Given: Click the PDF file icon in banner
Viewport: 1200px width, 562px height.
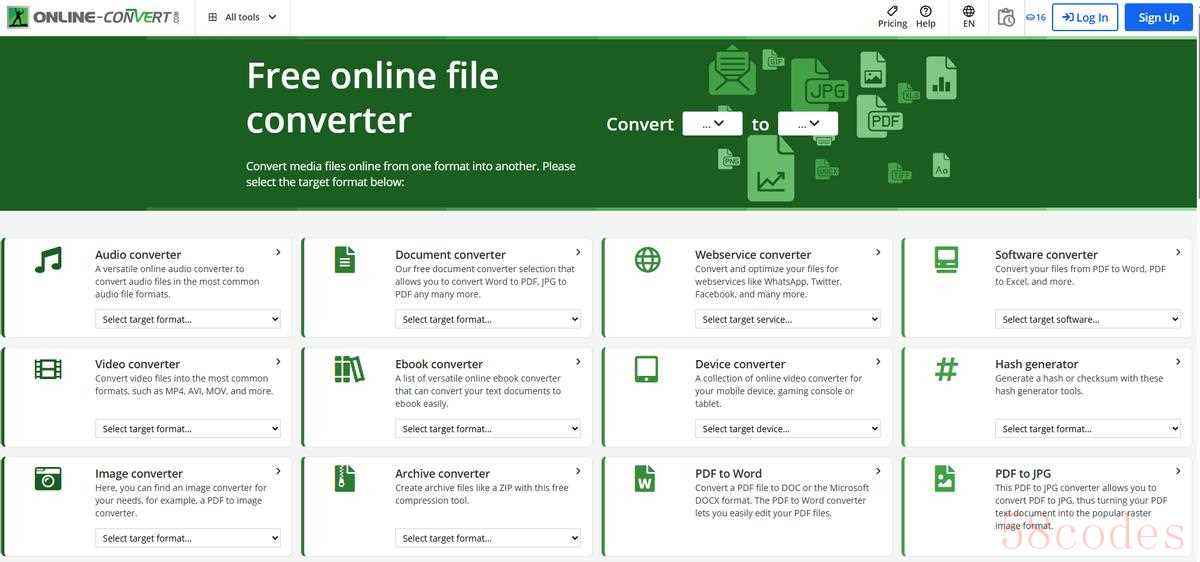Looking at the screenshot, I should 879,116.
